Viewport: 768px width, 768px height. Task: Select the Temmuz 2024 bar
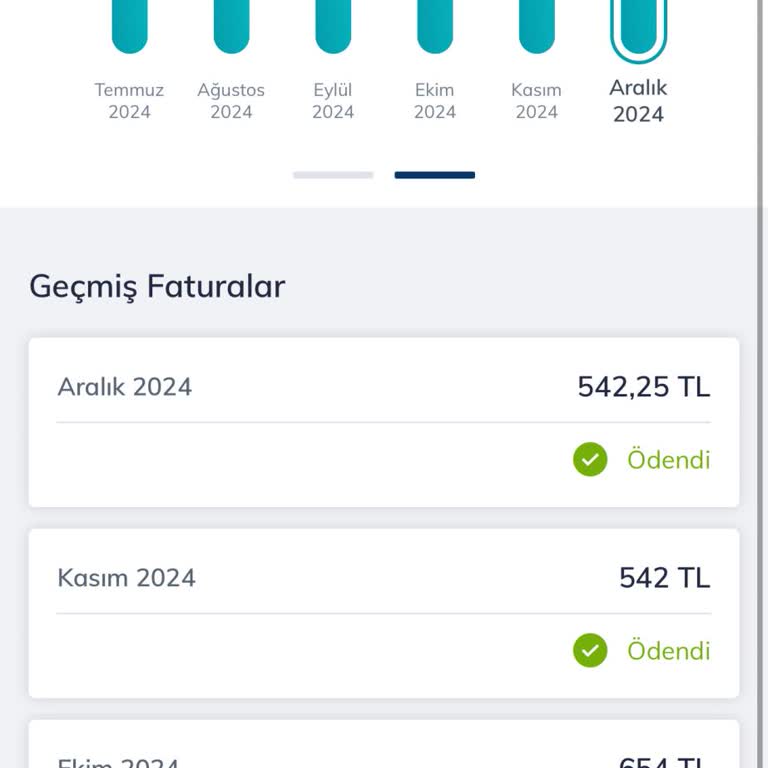[129, 25]
